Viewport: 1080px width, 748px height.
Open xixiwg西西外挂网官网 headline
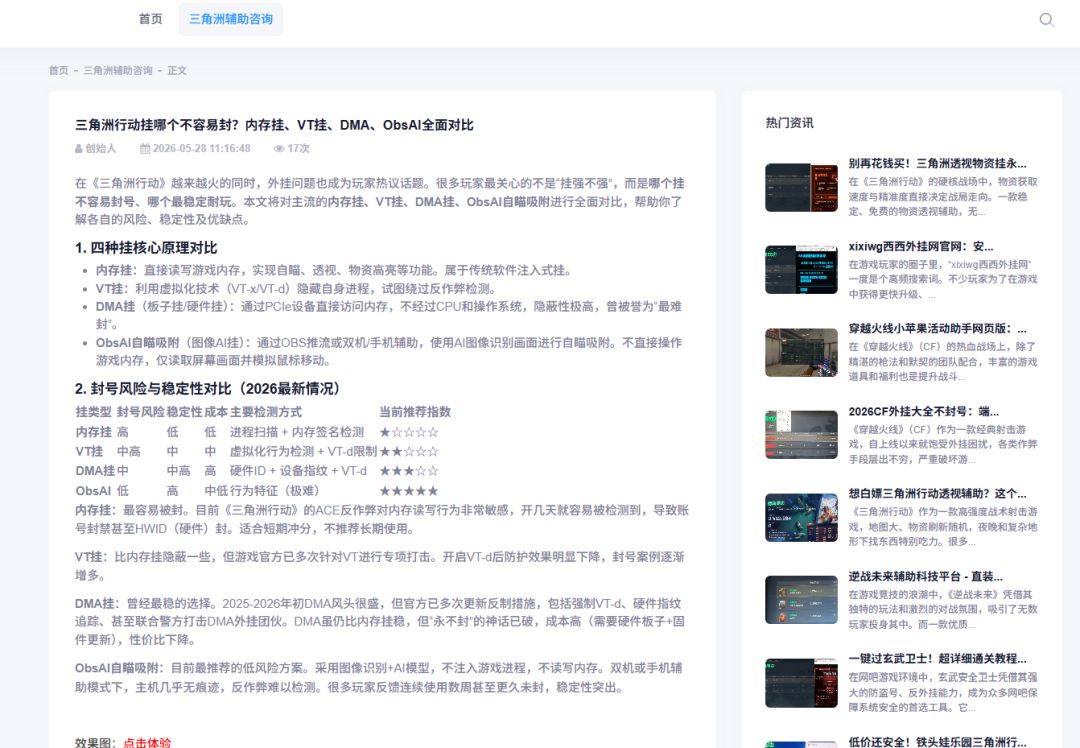[x=921, y=247]
